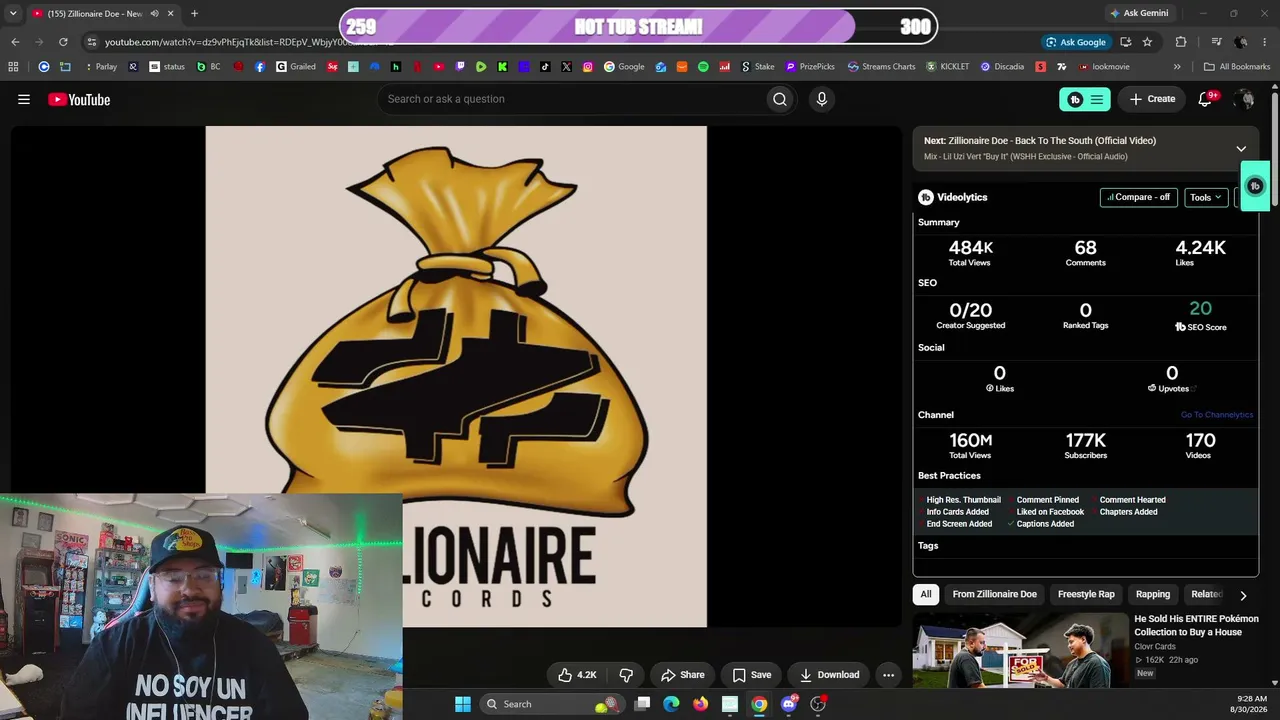The image size is (1280, 720).
Task: Open a new browser tab
Action: pyautogui.click(x=194, y=14)
